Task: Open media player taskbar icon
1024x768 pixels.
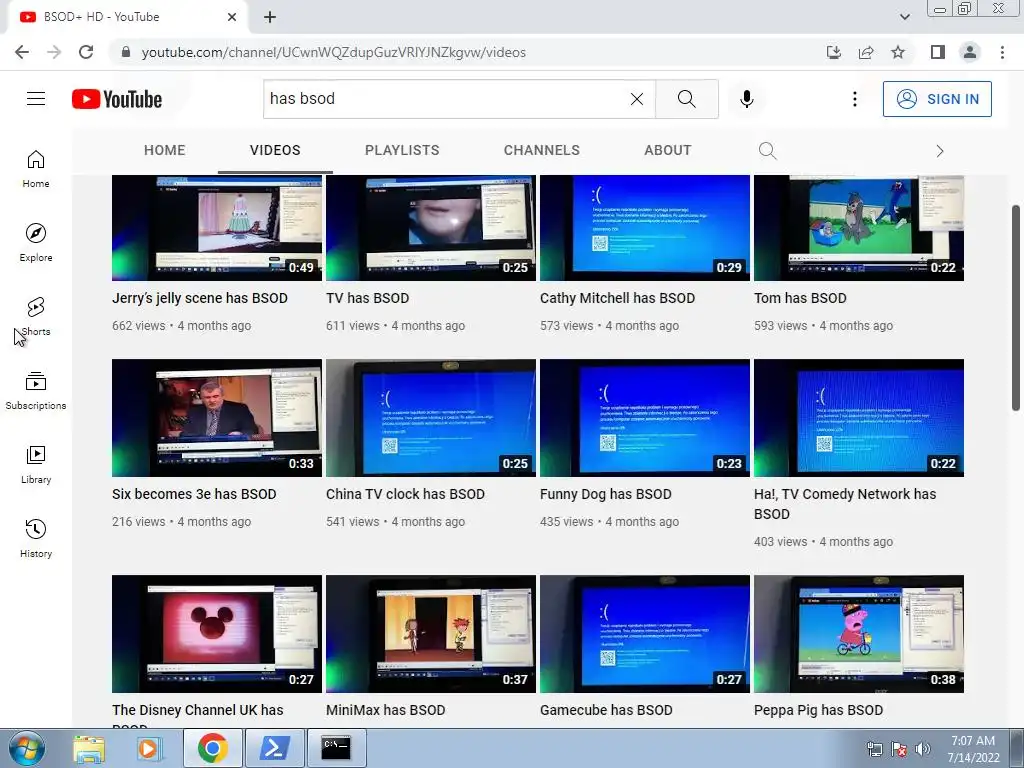Action: click(x=148, y=748)
